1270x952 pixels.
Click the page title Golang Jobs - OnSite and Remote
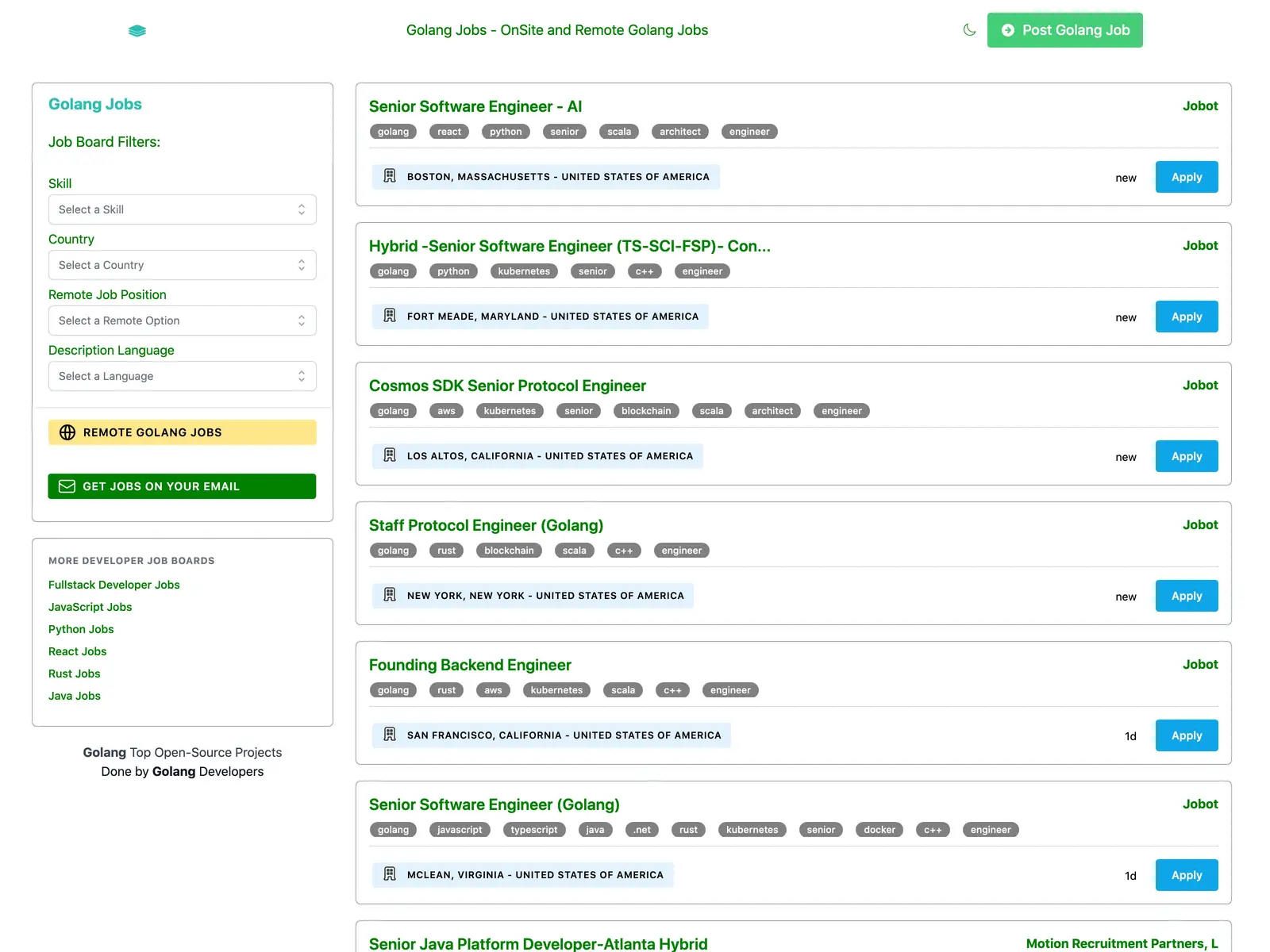pyautogui.click(x=557, y=30)
